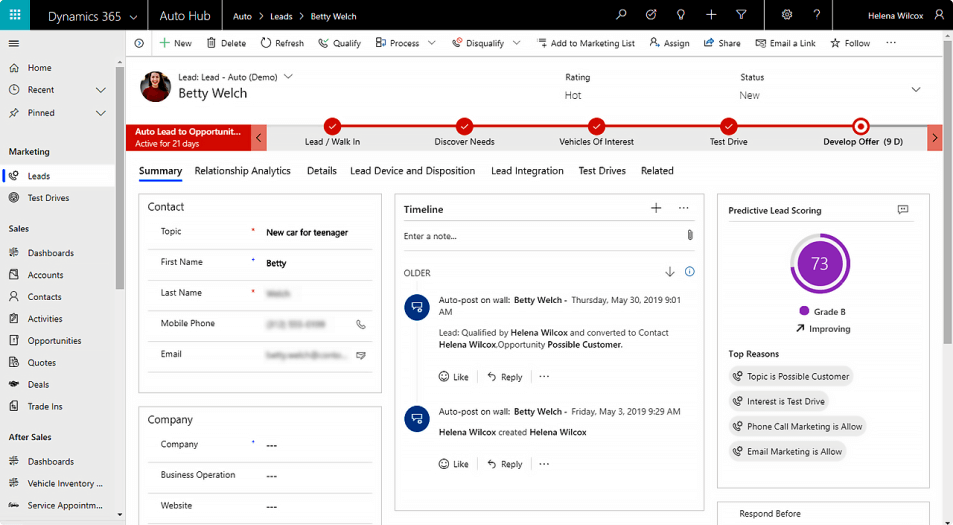Assign the lead to another user
The height and width of the screenshot is (525, 953).
pos(669,43)
